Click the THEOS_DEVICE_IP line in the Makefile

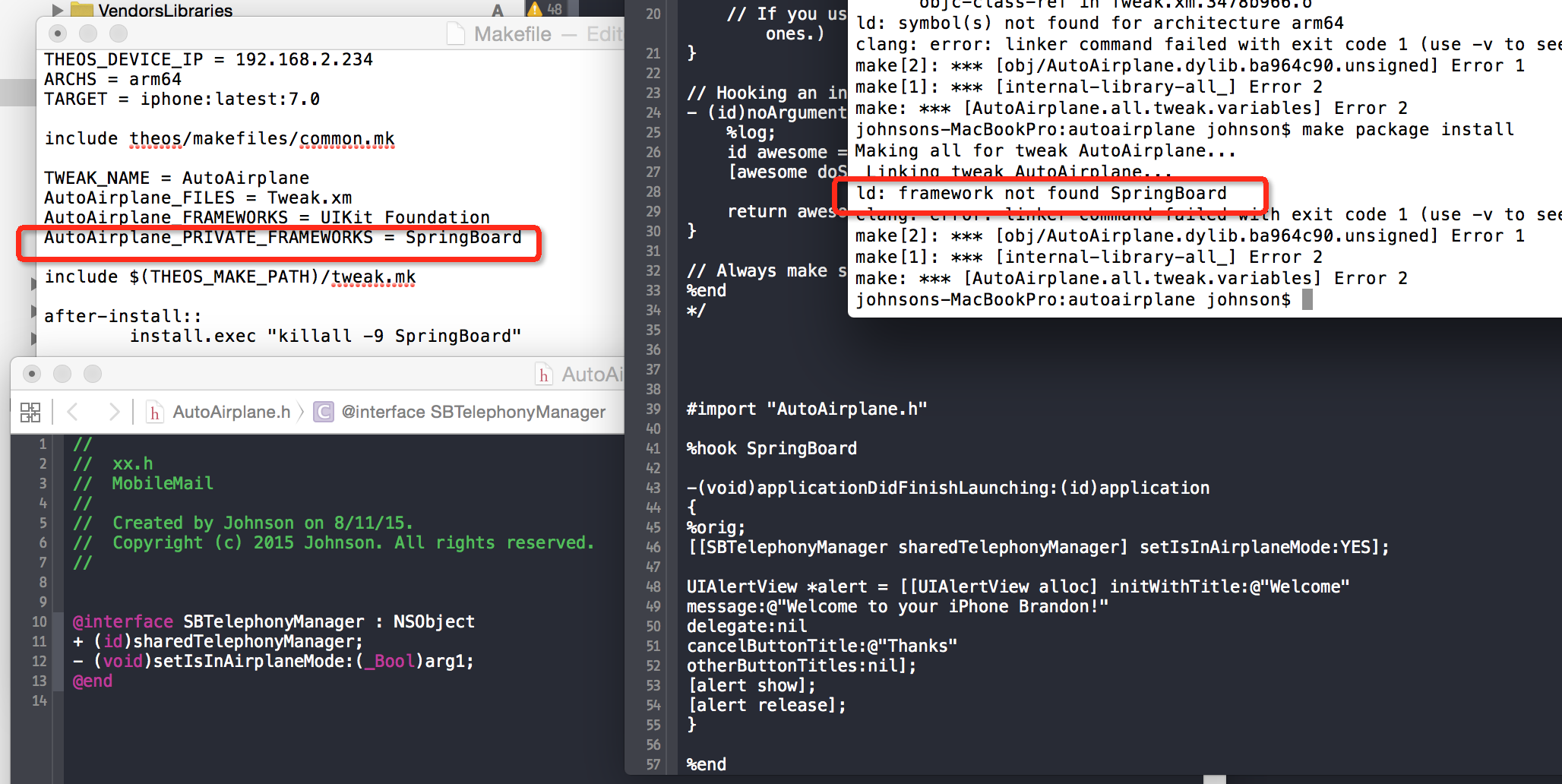coord(208,59)
